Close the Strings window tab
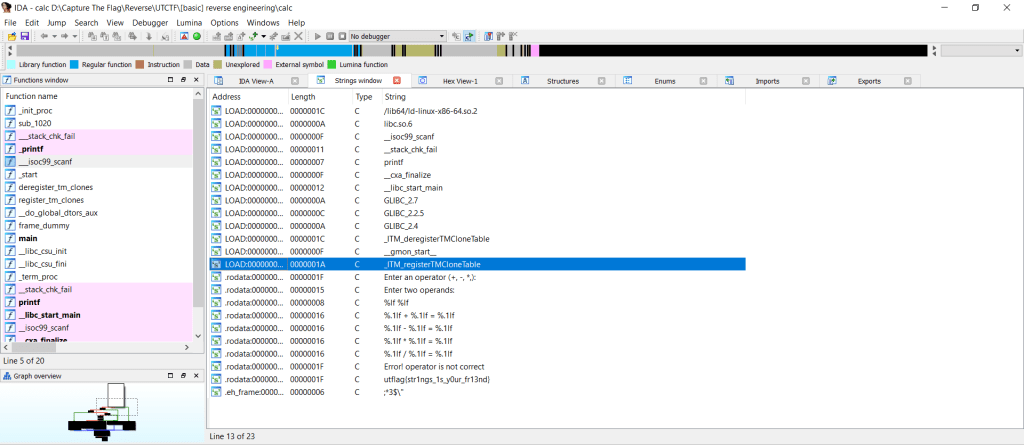This screenshot has height=445, width=1024. click(x=397, y=80)
